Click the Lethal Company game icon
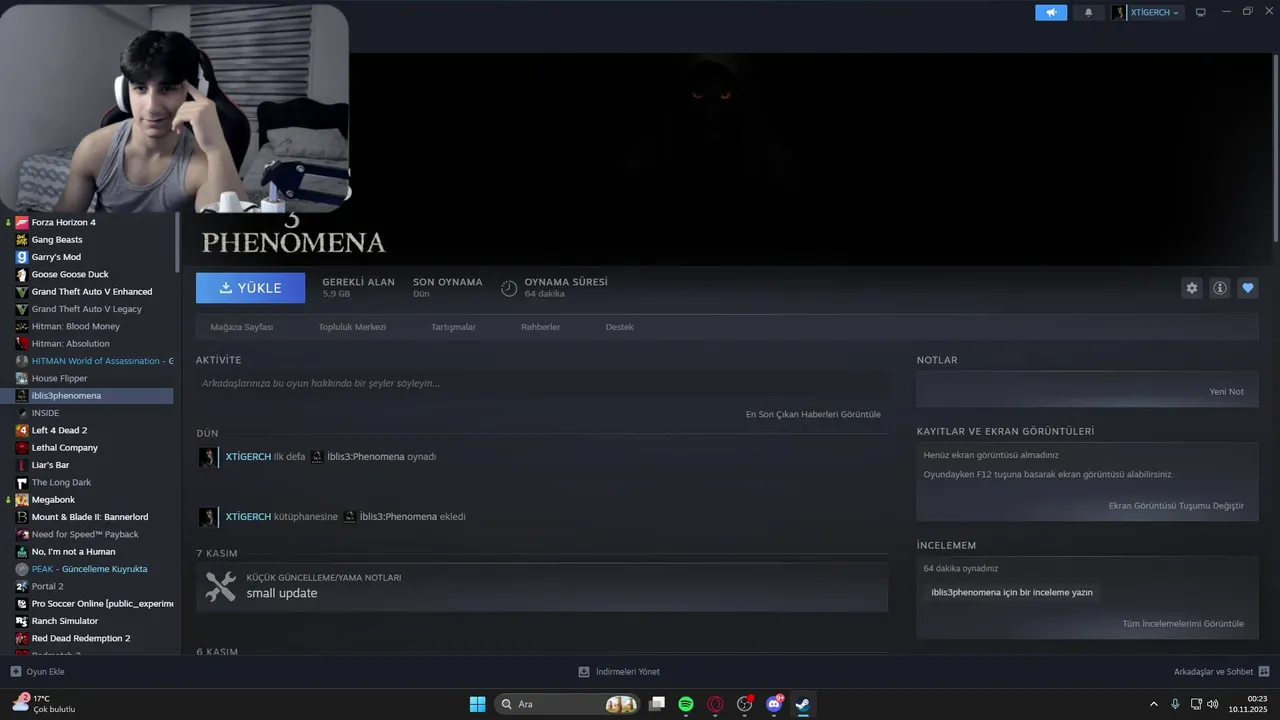Viewport: 1280px width, 720px height. [x=22, y=448]
